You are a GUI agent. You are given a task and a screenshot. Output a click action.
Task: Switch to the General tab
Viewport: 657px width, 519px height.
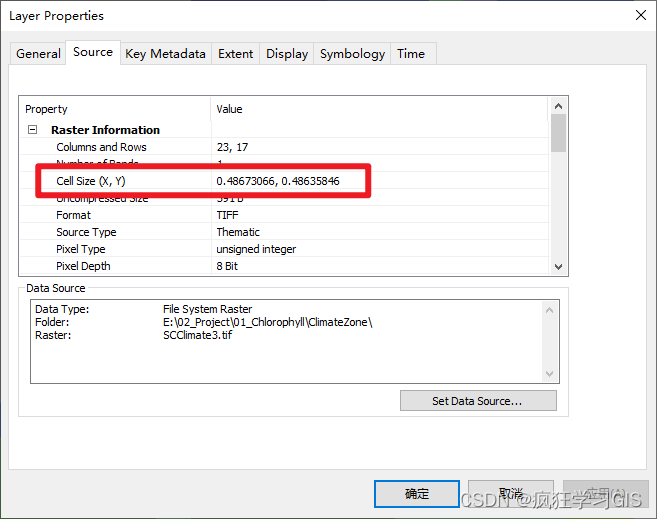click(38, 54)
